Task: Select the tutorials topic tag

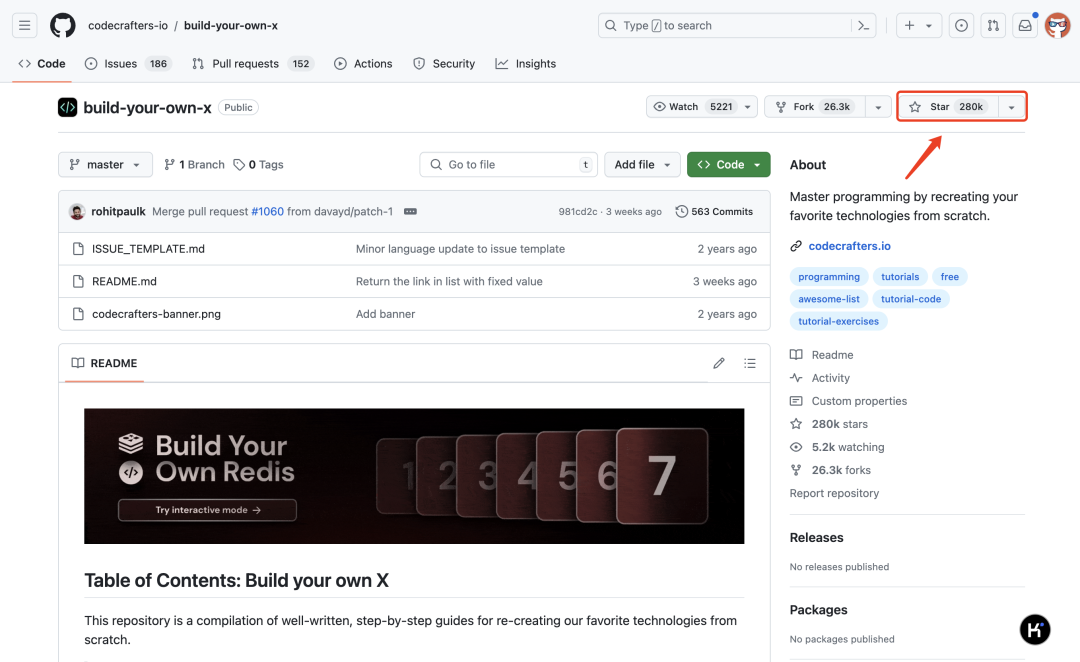Action: (x=900, y=276)
